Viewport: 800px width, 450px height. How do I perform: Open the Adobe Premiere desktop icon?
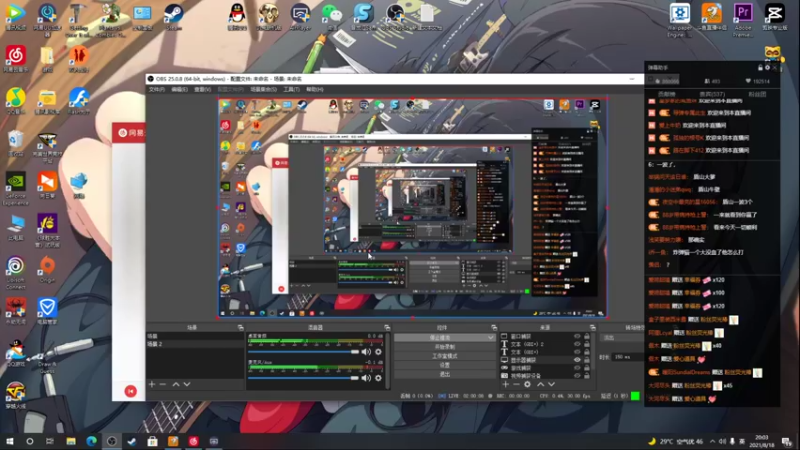coord(743,19)
